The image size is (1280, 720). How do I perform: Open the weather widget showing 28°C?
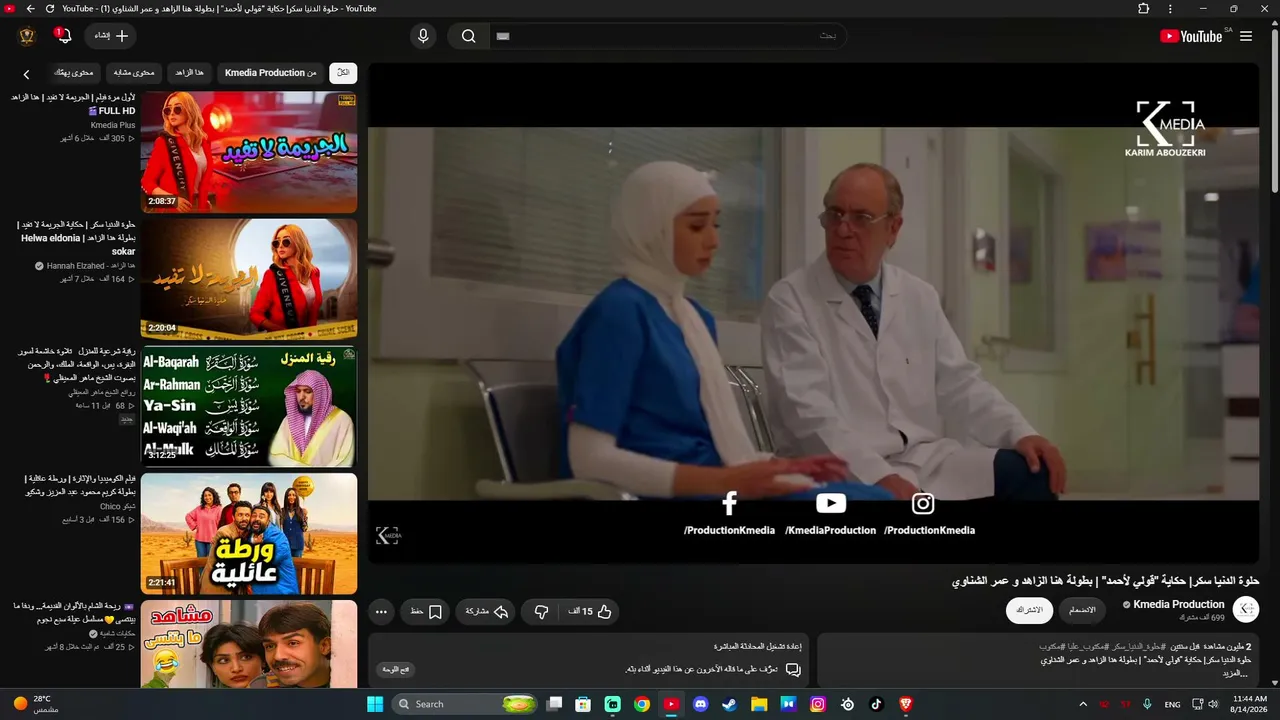(36, 704)
